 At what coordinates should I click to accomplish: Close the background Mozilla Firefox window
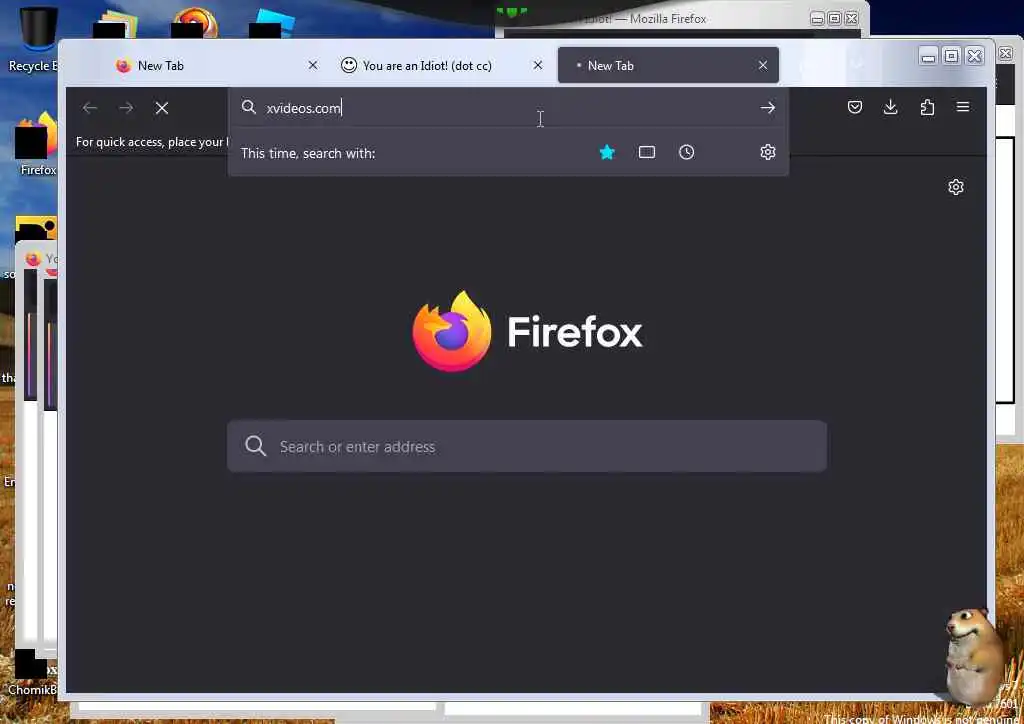click(852, 19)
